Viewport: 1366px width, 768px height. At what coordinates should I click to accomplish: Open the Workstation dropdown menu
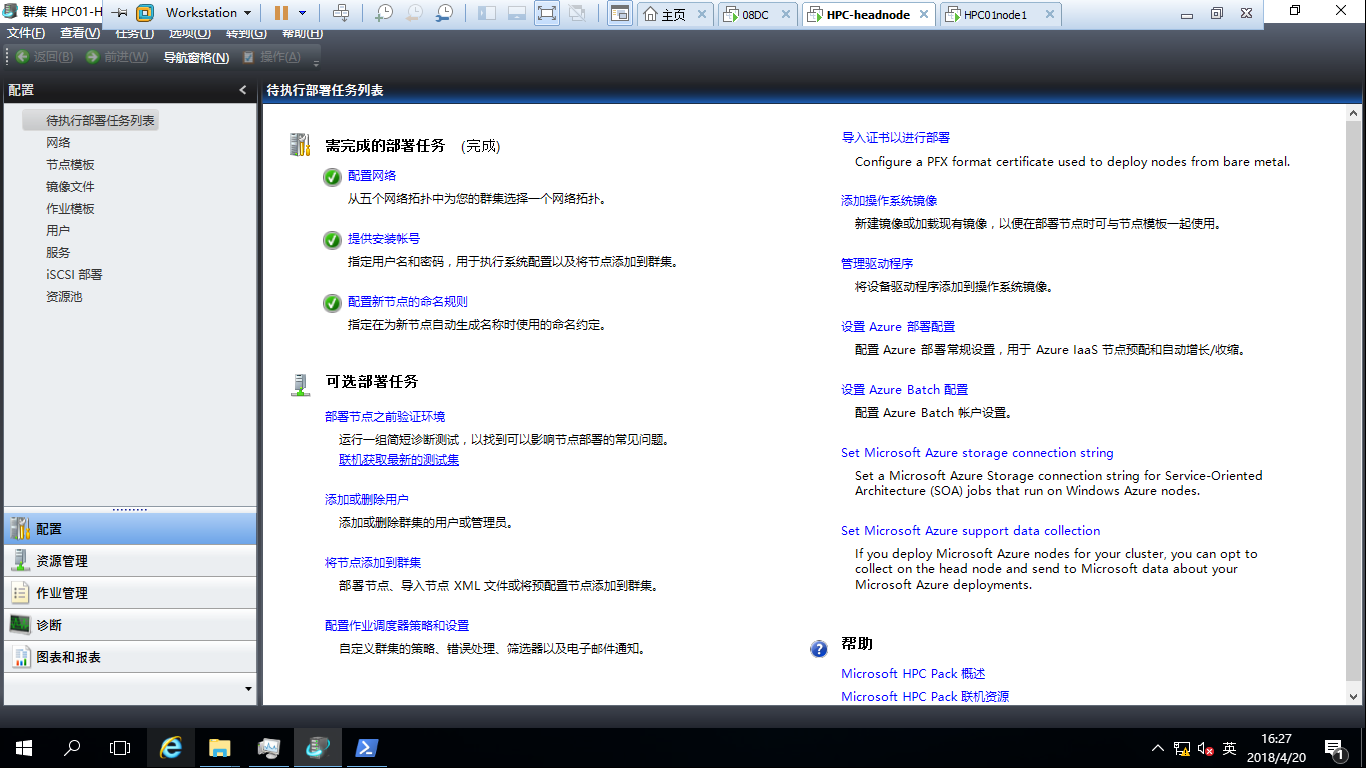(x=208, y=13)
